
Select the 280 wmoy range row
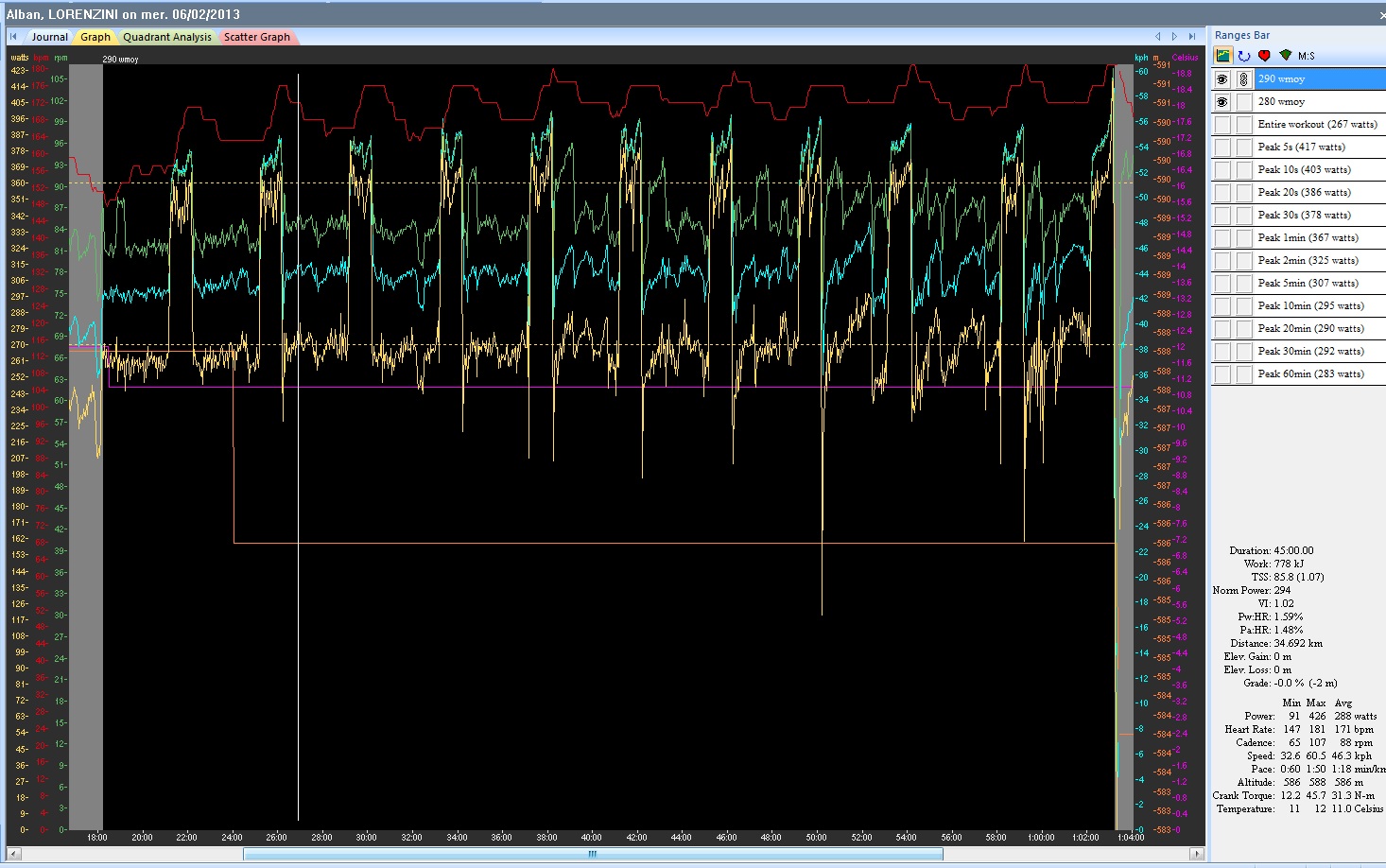1320,102
